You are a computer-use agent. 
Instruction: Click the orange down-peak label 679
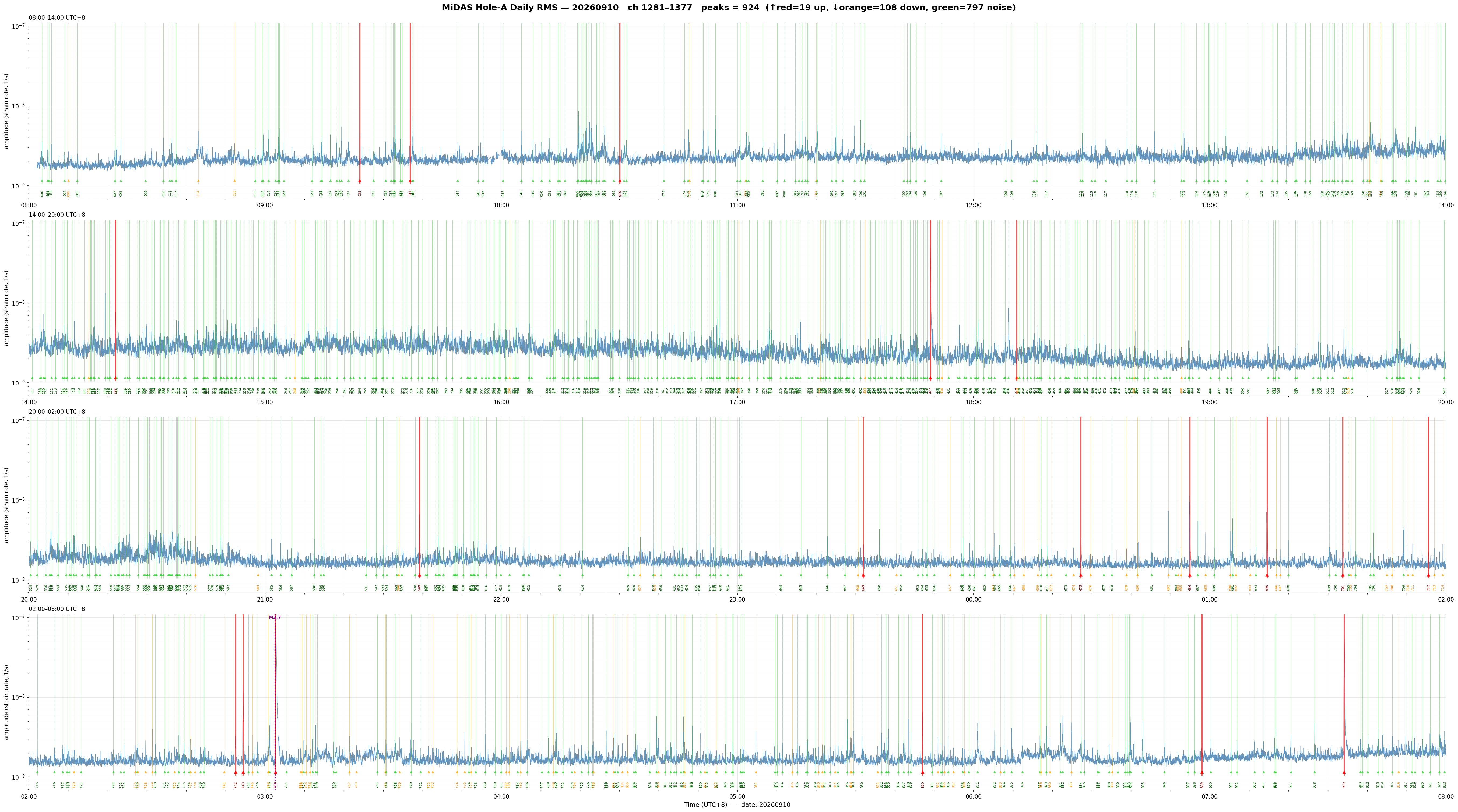(x=1126, y=587)
